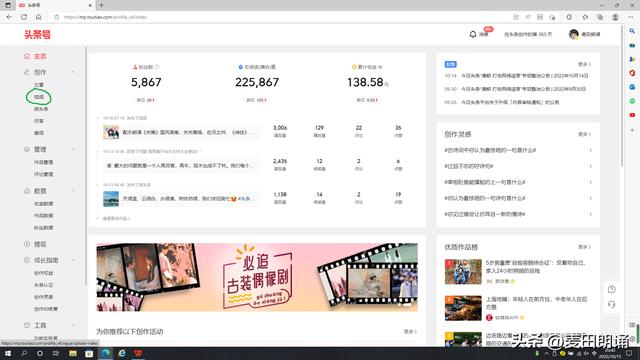Click the 创作 pencil icon in sidebar

[27, 72]
